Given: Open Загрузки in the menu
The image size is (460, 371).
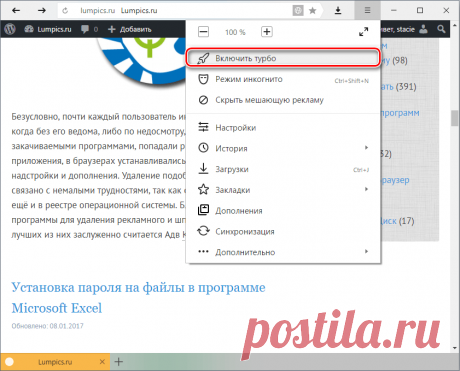Looking at the screenshot, I should [283, 169].
